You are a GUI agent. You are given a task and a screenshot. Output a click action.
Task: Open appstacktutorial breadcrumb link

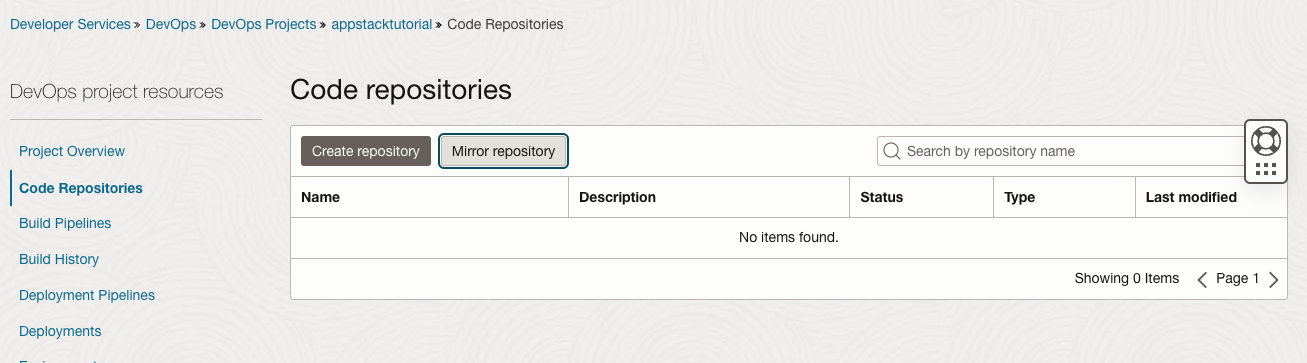click(x=383, y=23)
